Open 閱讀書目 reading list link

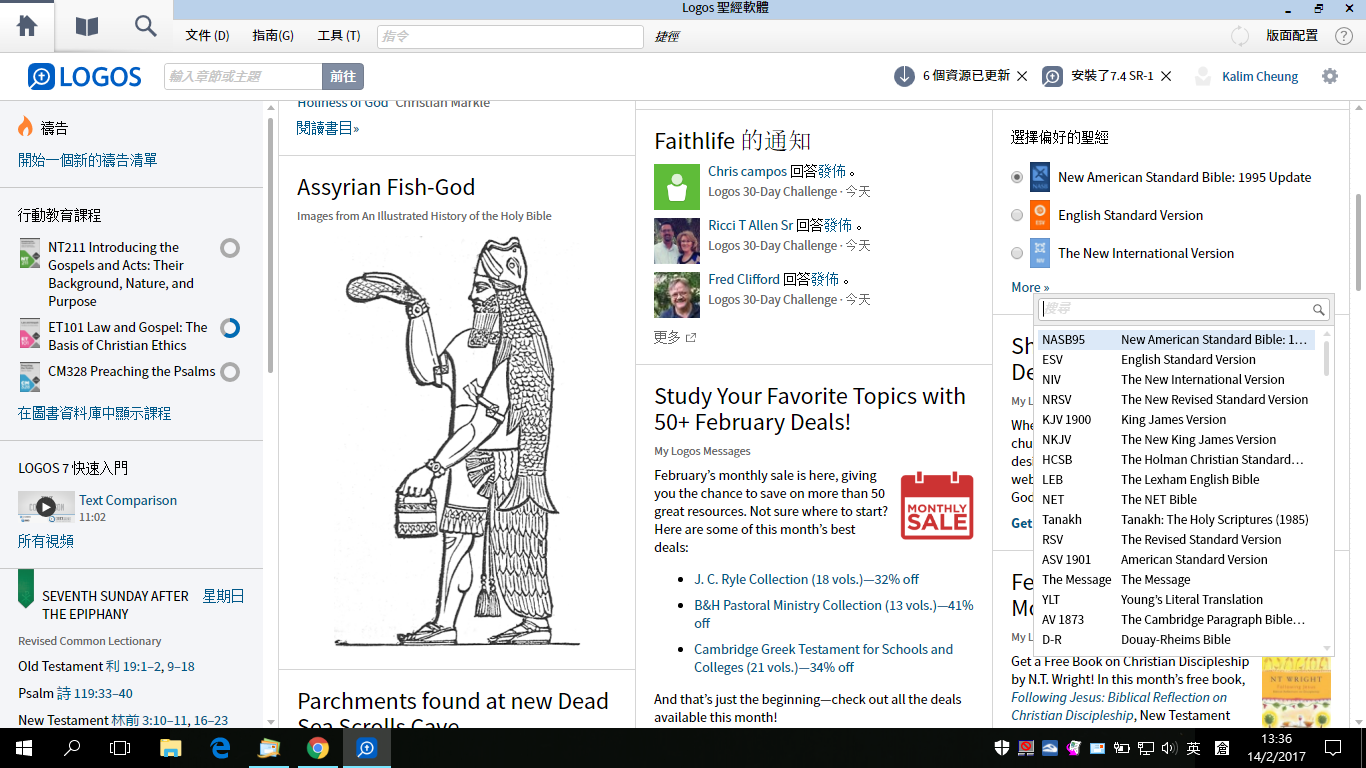pyautogui.click(x=328, y=128)
